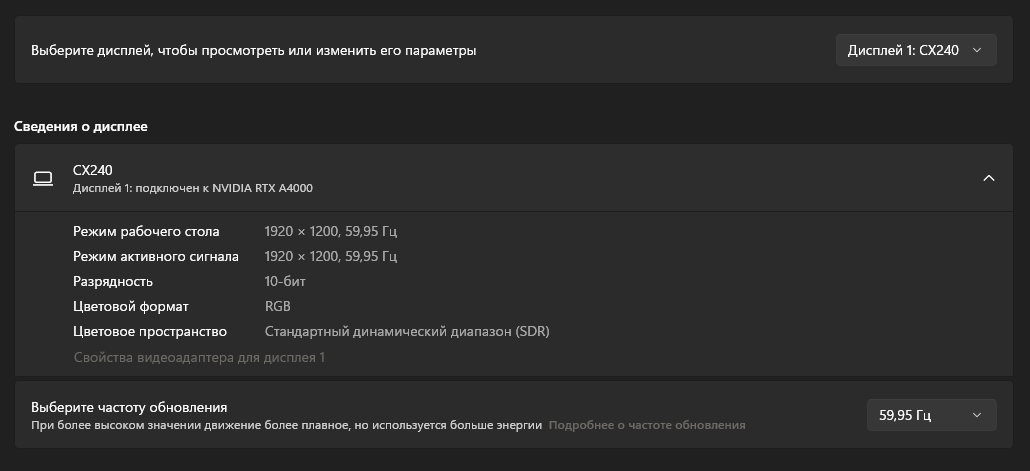Viewport: 1030px width, 471px height.
Task: Open the "Дисплей 1: CX240" display selector
Action: (x=915, y=50)
